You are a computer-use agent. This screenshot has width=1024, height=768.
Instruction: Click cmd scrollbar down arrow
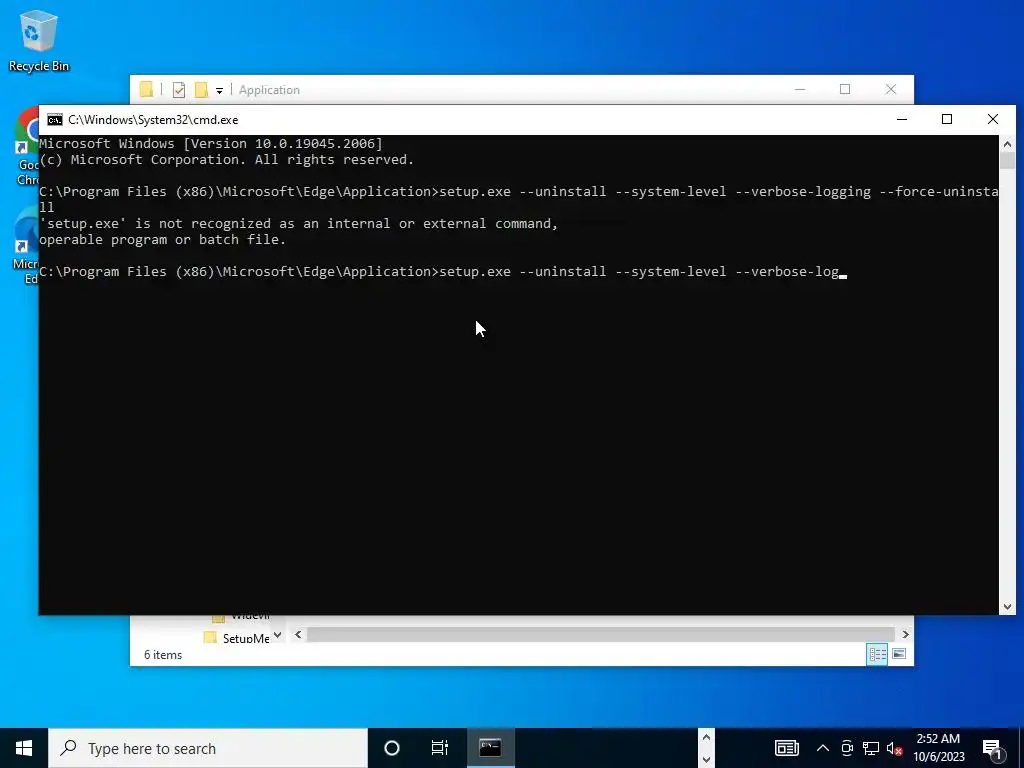[x=1007, y=607]
